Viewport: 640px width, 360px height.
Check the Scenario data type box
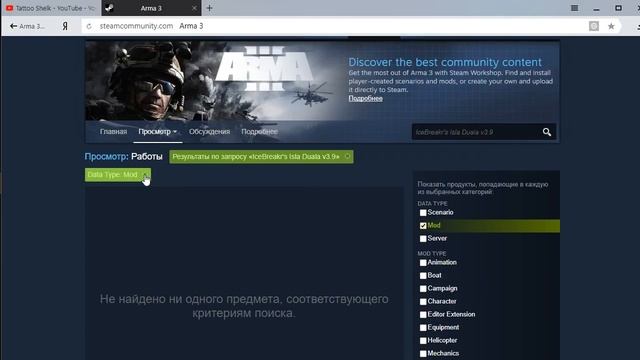pos(423,213)
